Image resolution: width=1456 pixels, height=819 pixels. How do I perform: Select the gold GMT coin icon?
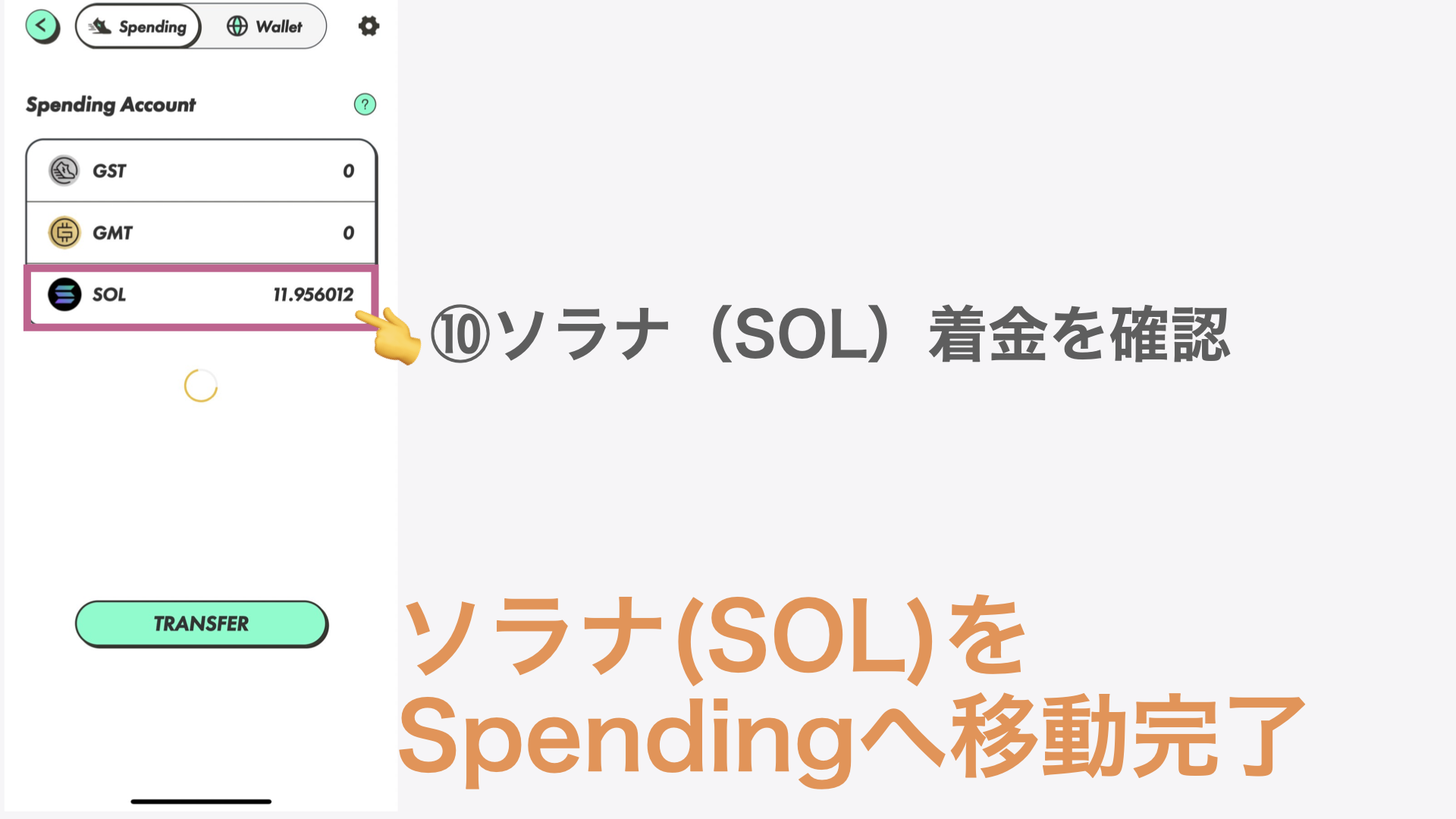(64, 233)
